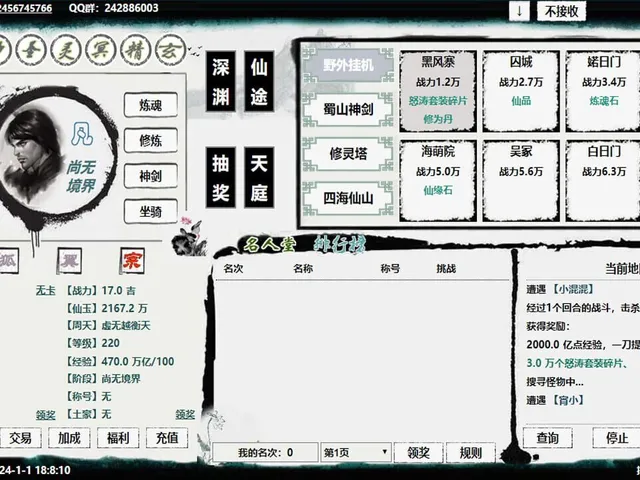This screenshot has height=480, width=640.
Task: Click the QQ群 242886003 text
Action: [x=113, y=8]
